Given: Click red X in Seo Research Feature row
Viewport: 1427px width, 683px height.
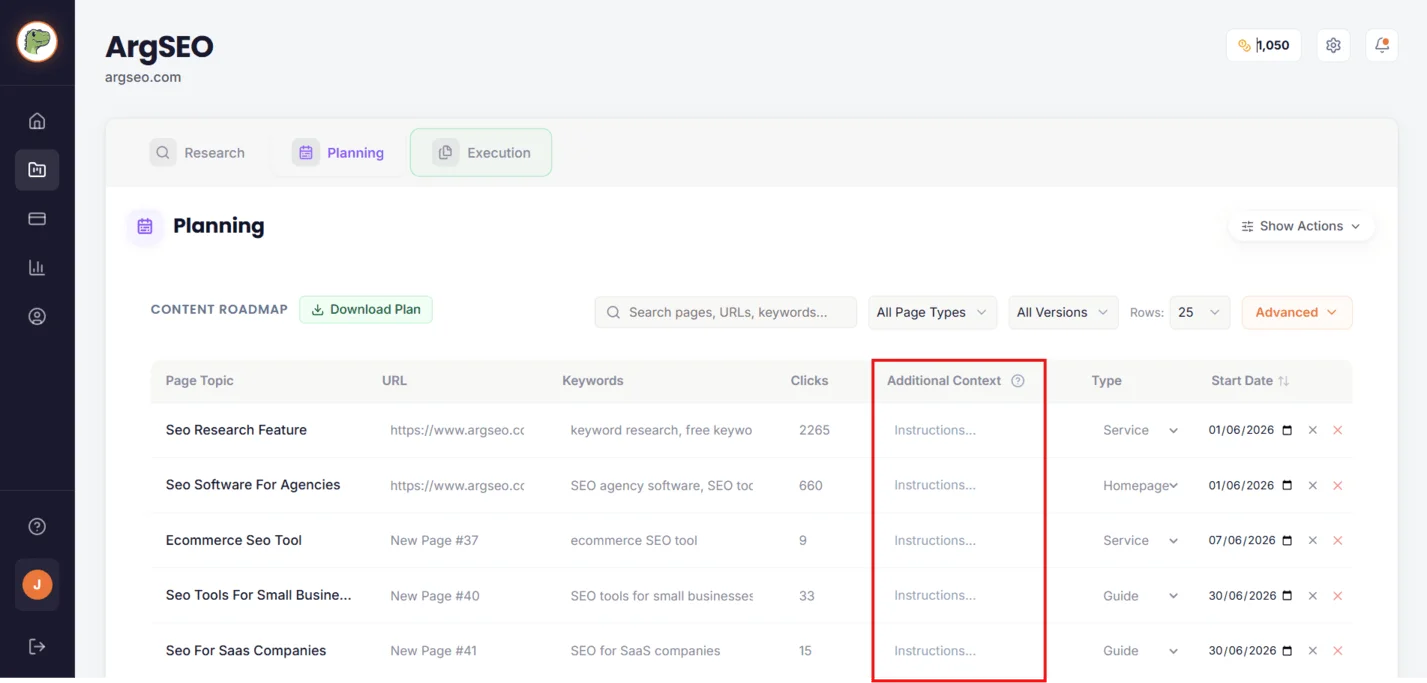Looking at the screenshot, I should pyautogui.click(x=1338, y=430).
